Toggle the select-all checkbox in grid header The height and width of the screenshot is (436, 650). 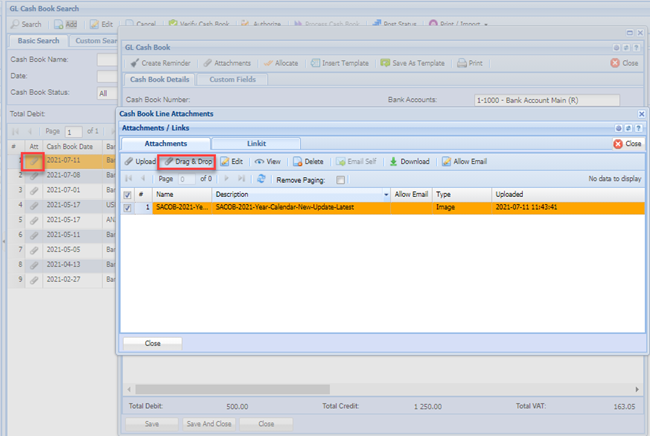click(126, 194)
